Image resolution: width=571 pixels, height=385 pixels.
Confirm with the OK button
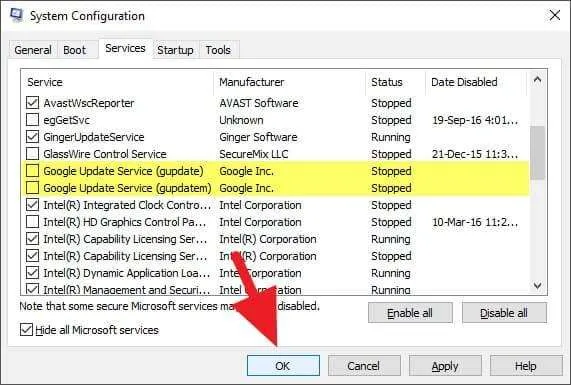[283, 366]
